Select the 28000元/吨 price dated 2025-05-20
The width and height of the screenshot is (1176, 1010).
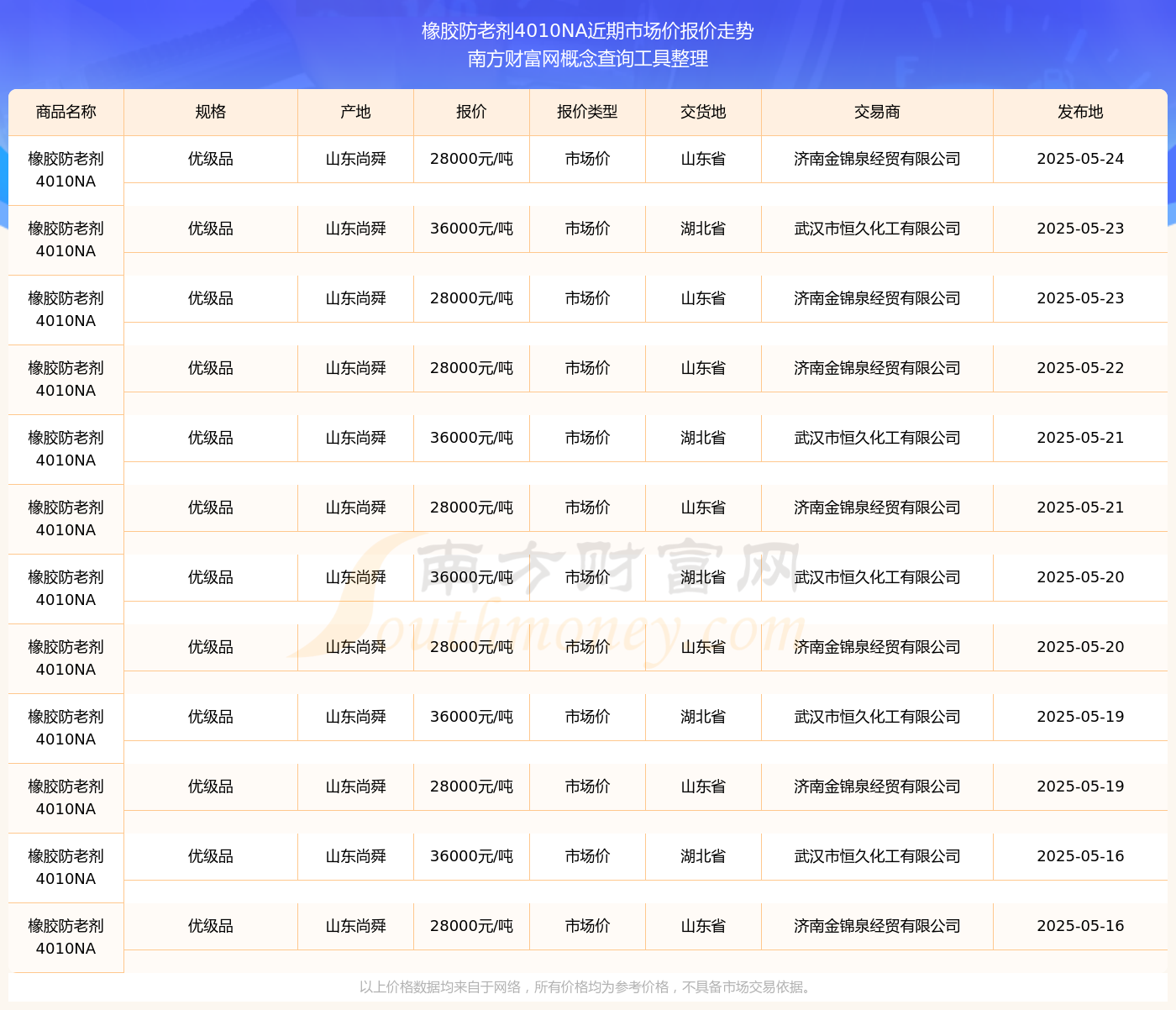tap(472, 647)
